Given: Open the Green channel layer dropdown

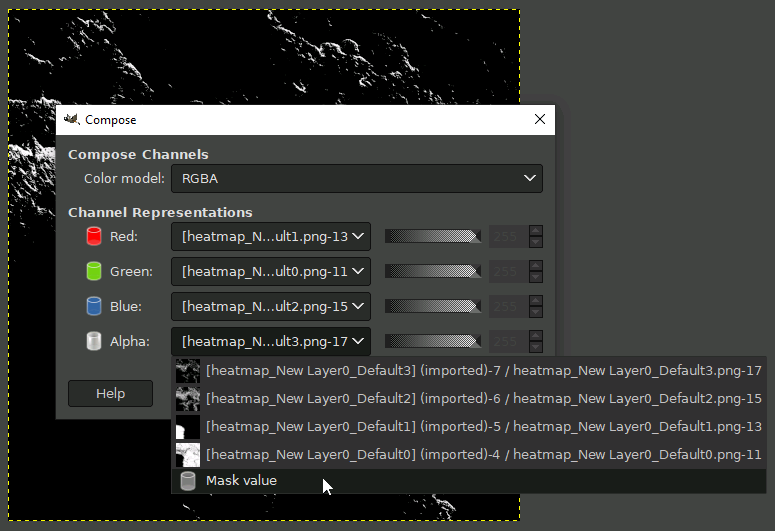Looking at the screenshot, I should point(271,272).
